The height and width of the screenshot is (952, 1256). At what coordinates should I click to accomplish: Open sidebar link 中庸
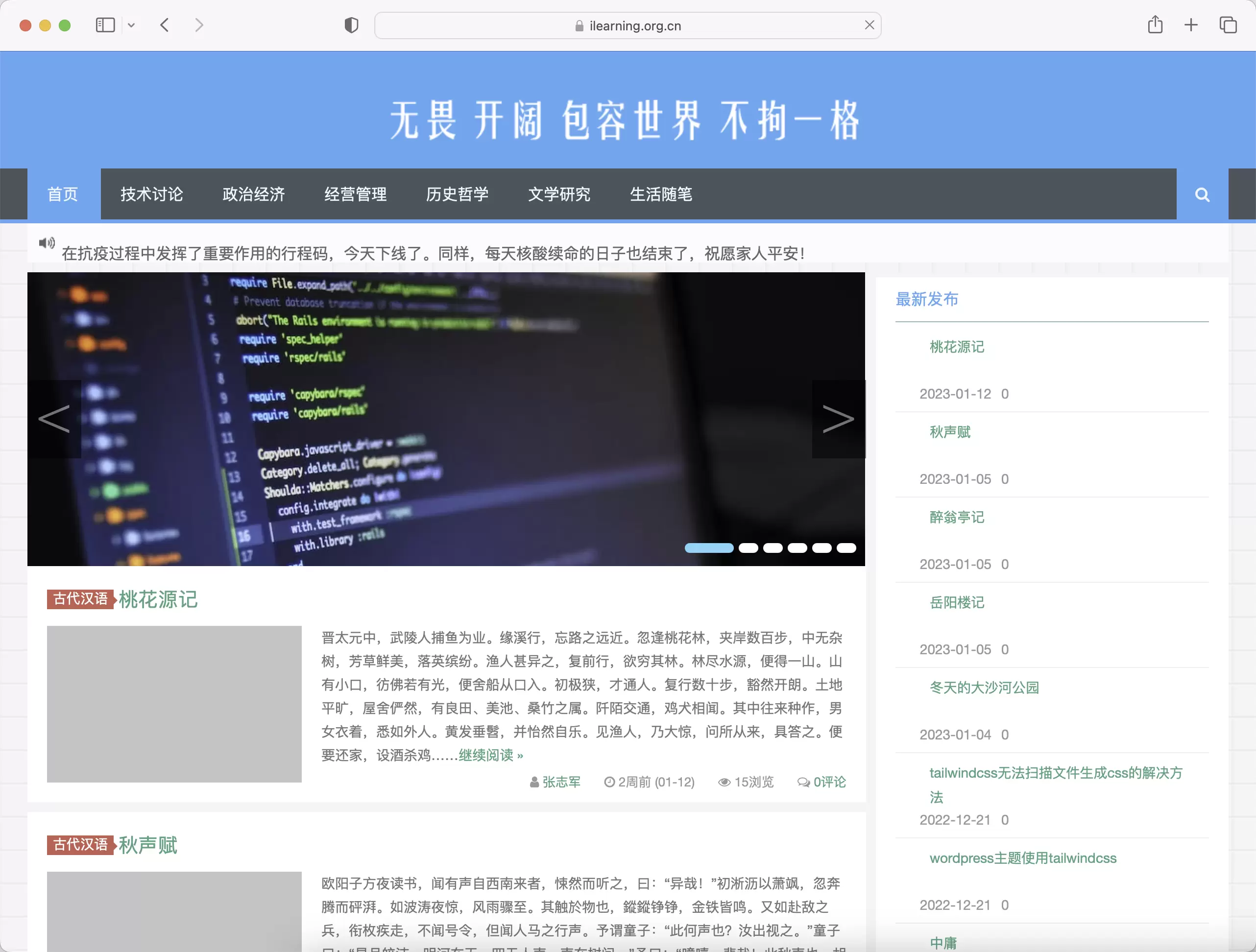point(943,943)
